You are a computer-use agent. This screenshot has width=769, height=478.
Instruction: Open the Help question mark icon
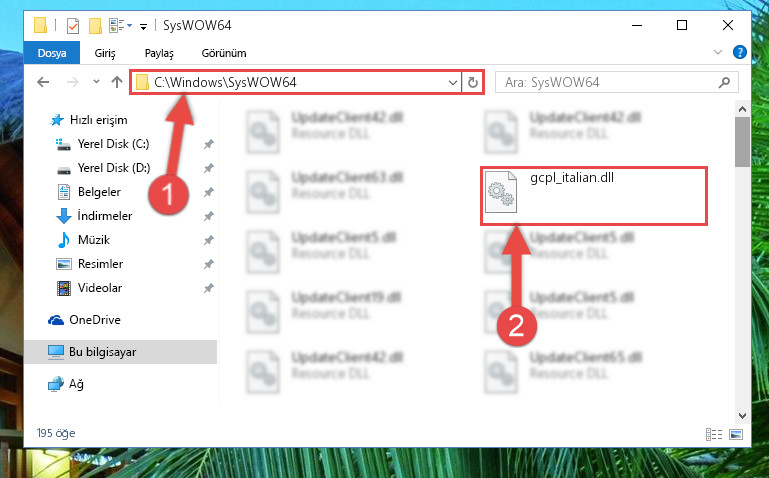pos(740,52)
